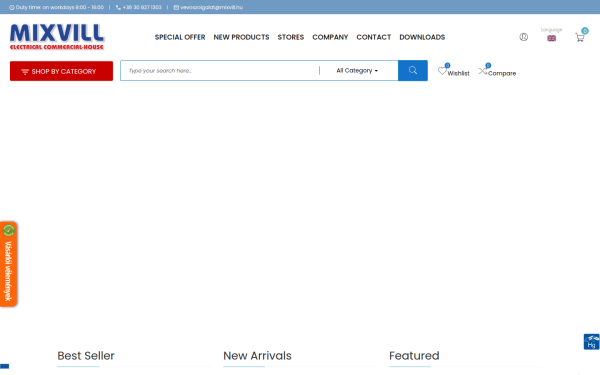Select the Featured heading
Image resolution: width=600 pixels, height=375 pixels.
pos(414,356)
